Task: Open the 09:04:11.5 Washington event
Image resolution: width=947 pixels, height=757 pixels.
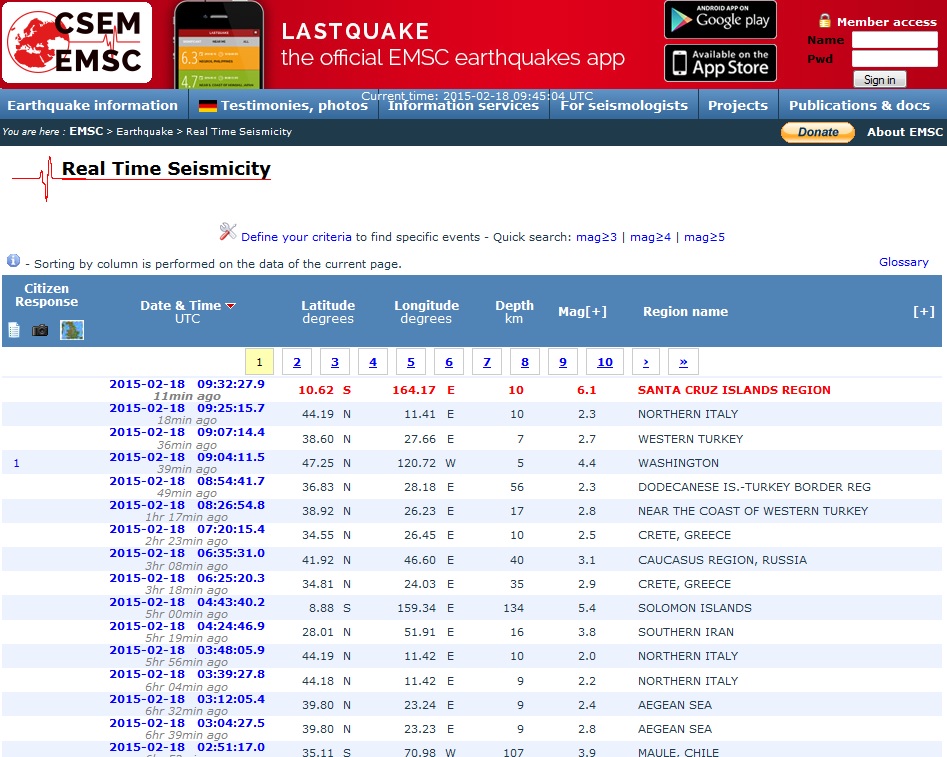Action: point(187,457)
